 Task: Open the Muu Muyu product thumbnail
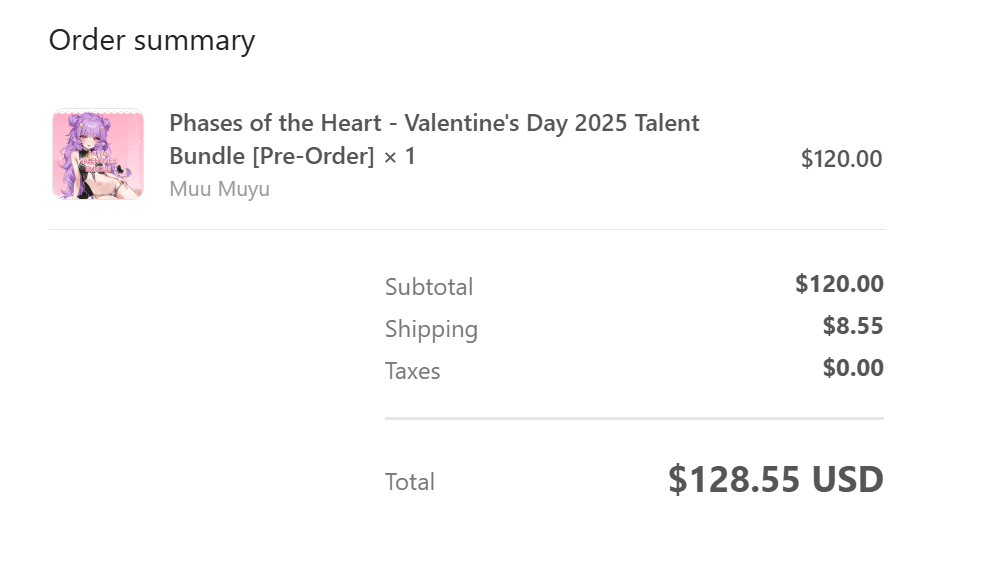(x=98, y=154)
